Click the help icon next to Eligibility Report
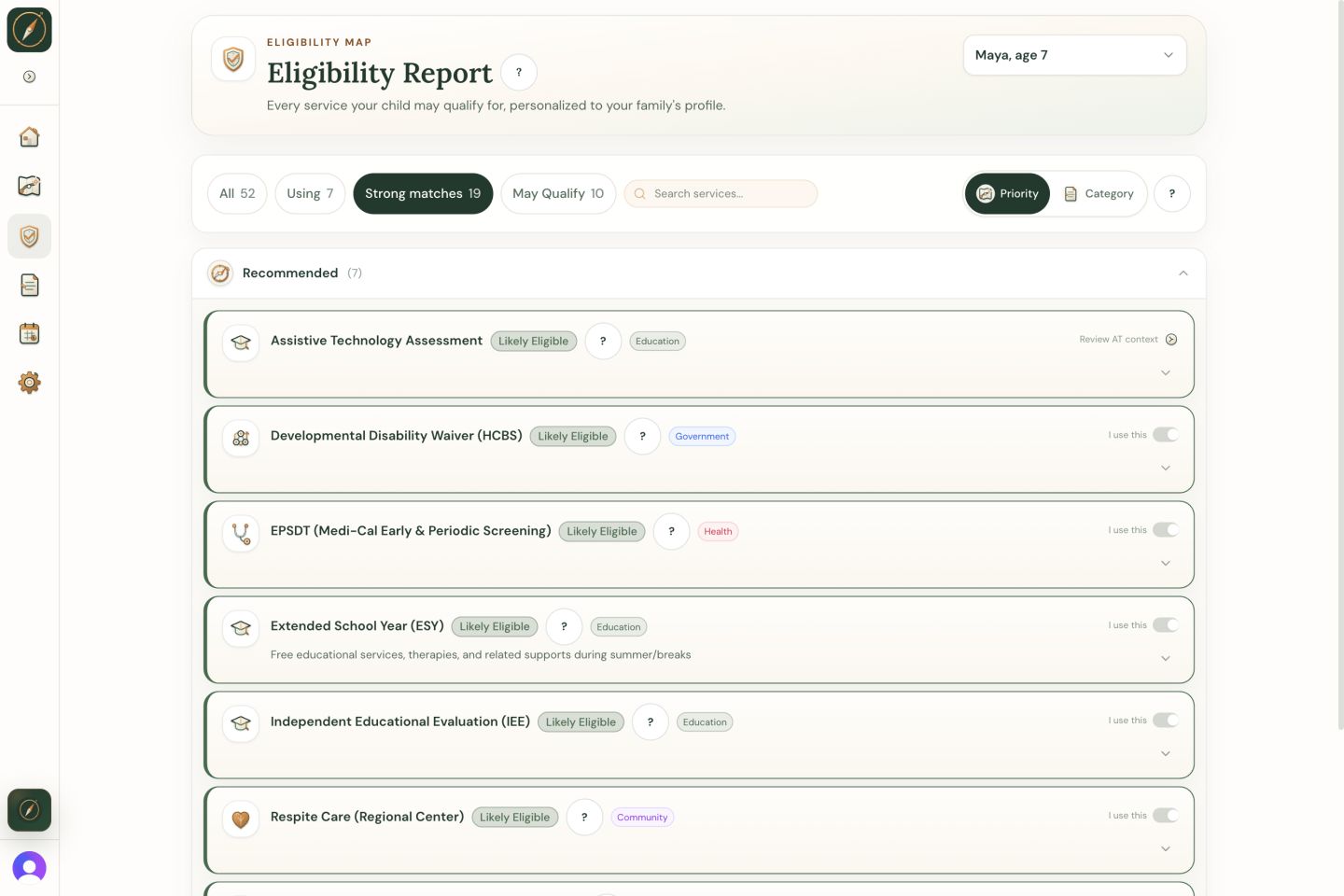This screenshot has height=896, width=1344. click(519, 72)
